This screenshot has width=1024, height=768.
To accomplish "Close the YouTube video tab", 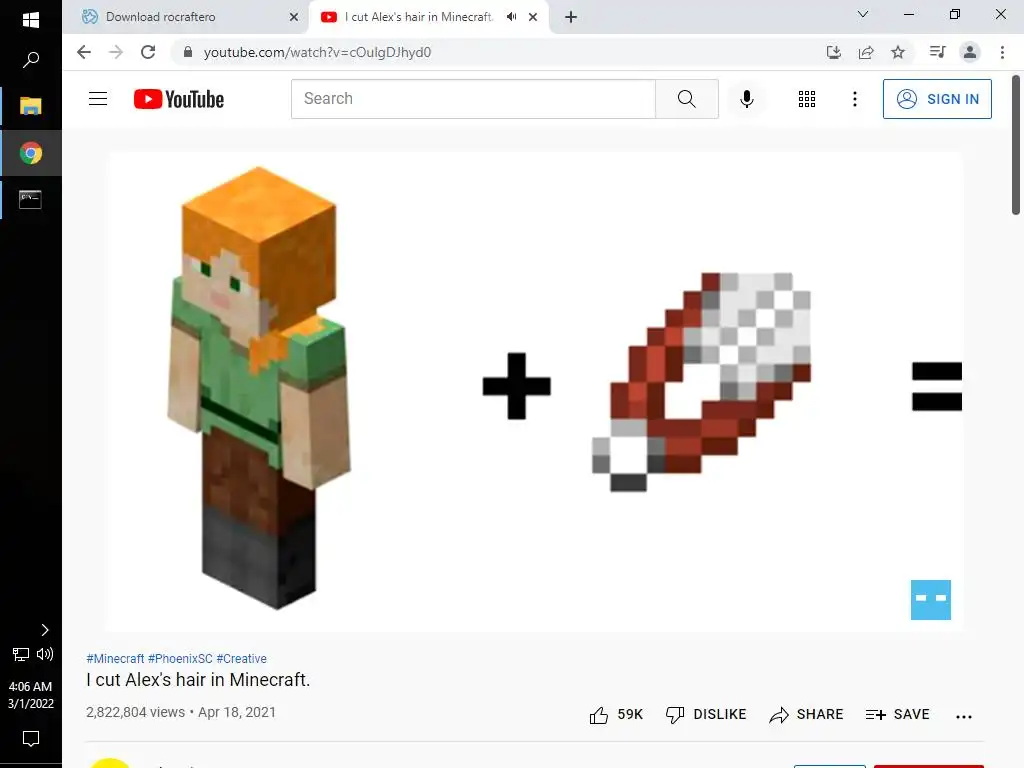I will point(533,17).
